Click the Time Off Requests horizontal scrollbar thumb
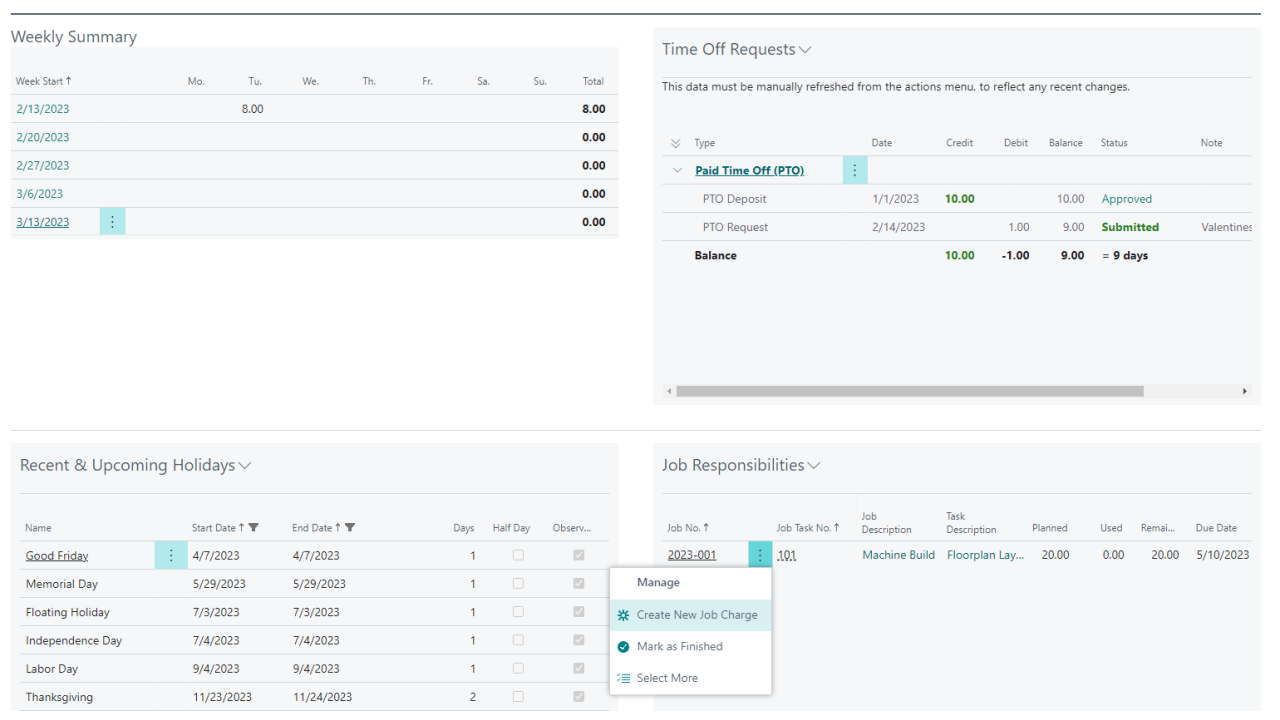Screen dimensions: 1280x720 (909, 391)
